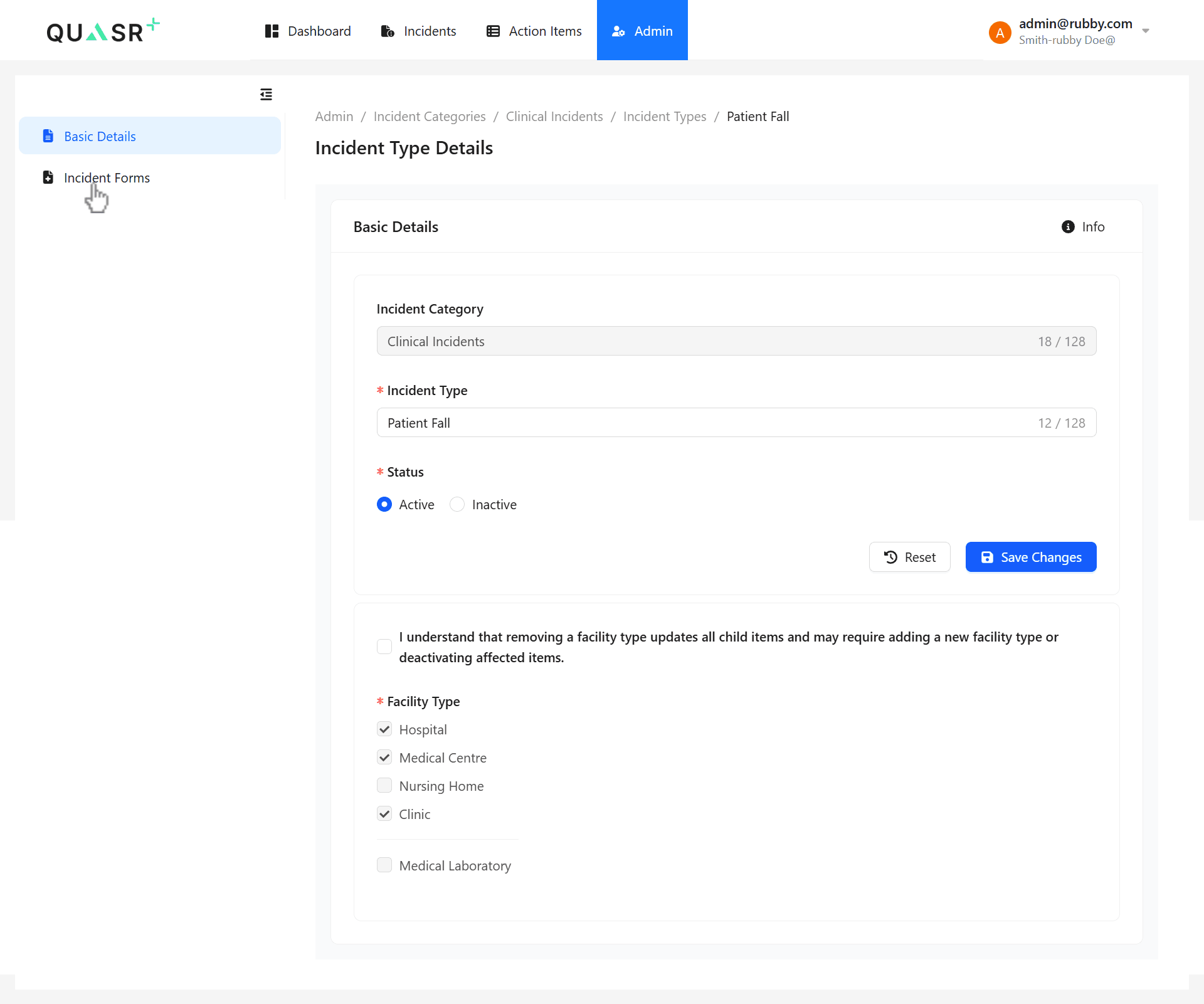Tick the facility removal acknowledgement checkbox
Viewport: 1204px width, 1004px height.
point(384,647)
